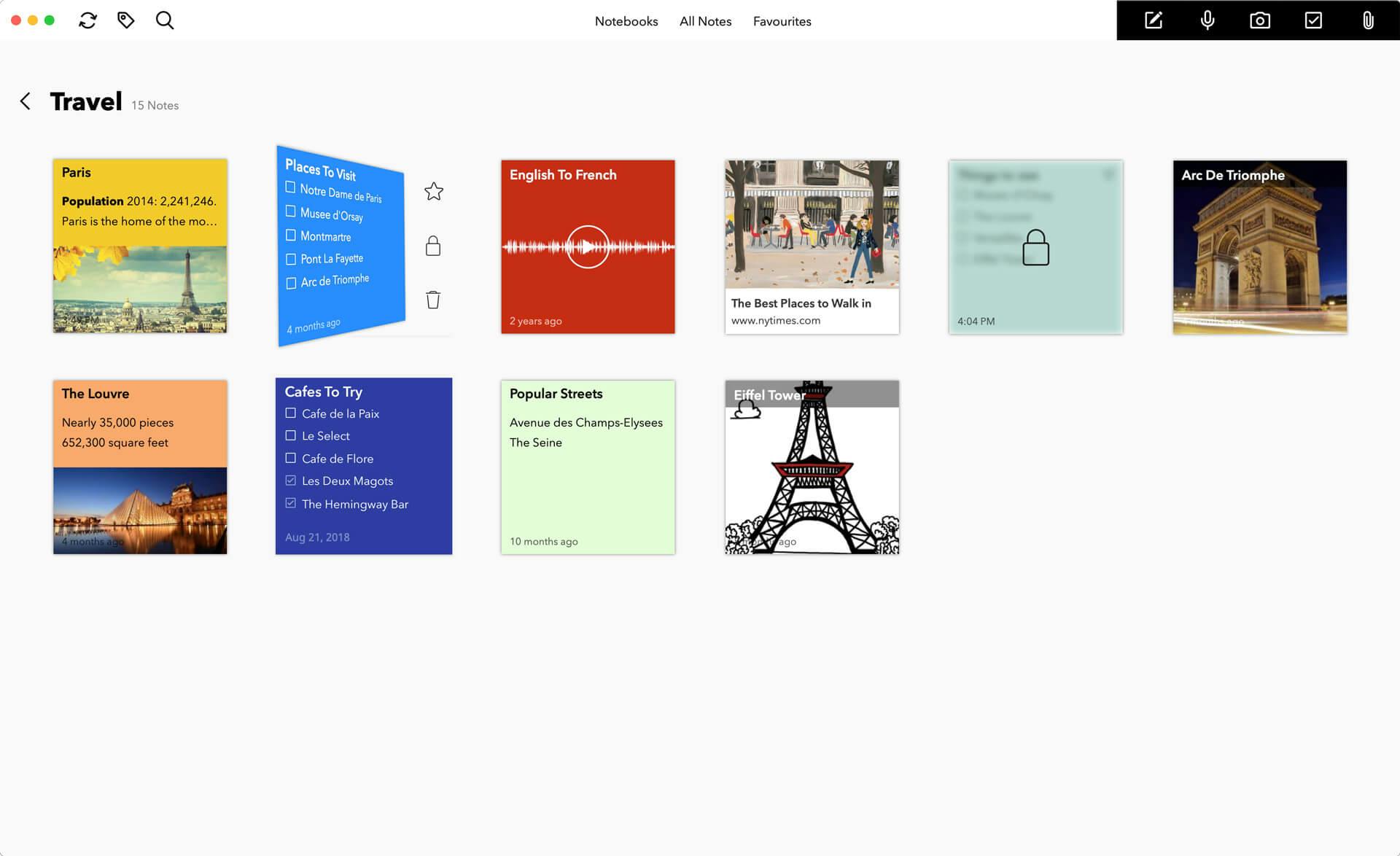Select the tags icon in toolbar
Screen dimensions: 1400x856
[125, 20]
